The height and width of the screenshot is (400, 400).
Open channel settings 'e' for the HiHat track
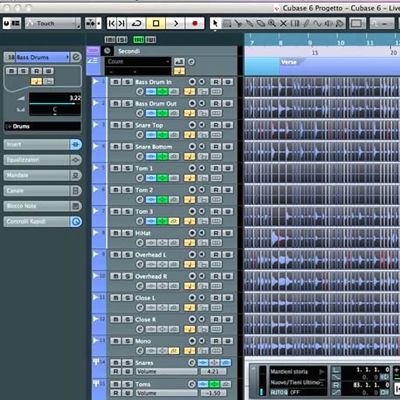[x=140, y=243]
